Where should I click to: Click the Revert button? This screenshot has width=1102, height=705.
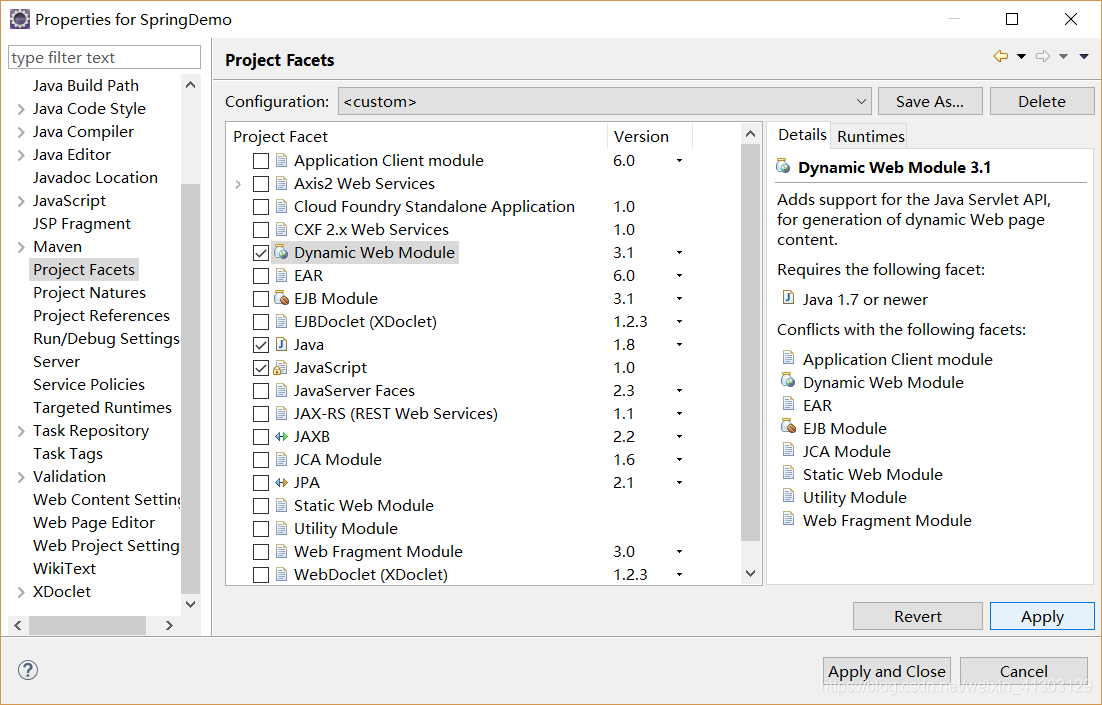pos(917,616)
